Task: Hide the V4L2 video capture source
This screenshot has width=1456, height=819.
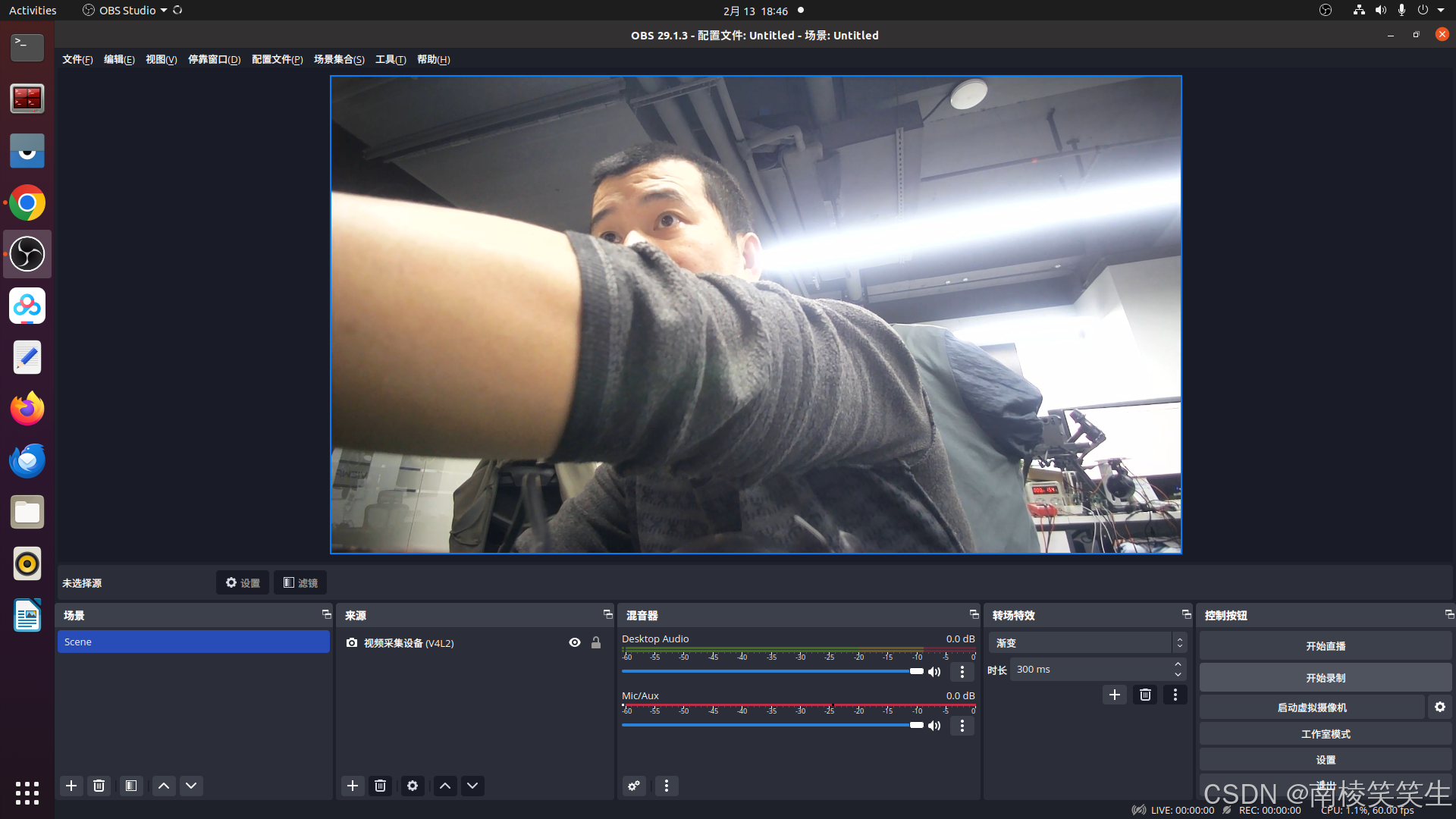Action: [575, 642]
